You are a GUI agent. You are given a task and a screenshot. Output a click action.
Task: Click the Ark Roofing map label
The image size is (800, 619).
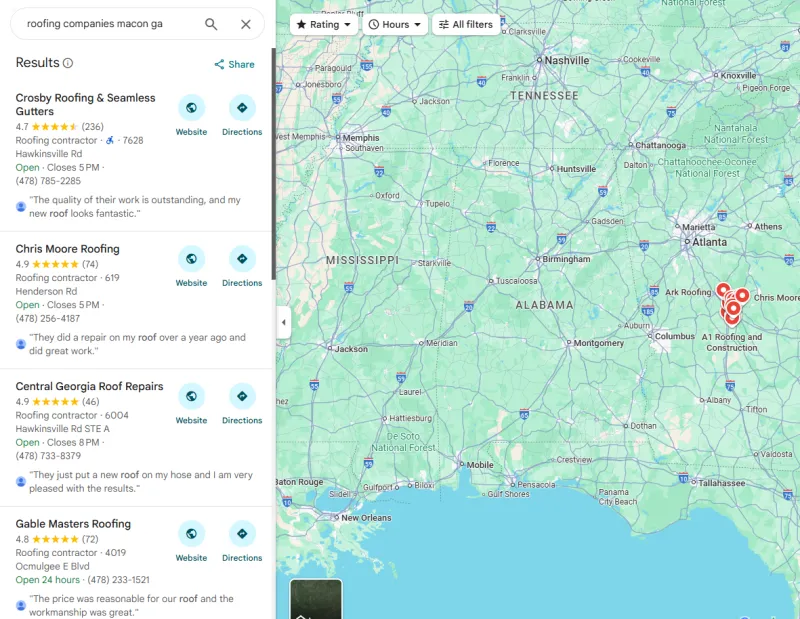point(688,292)
